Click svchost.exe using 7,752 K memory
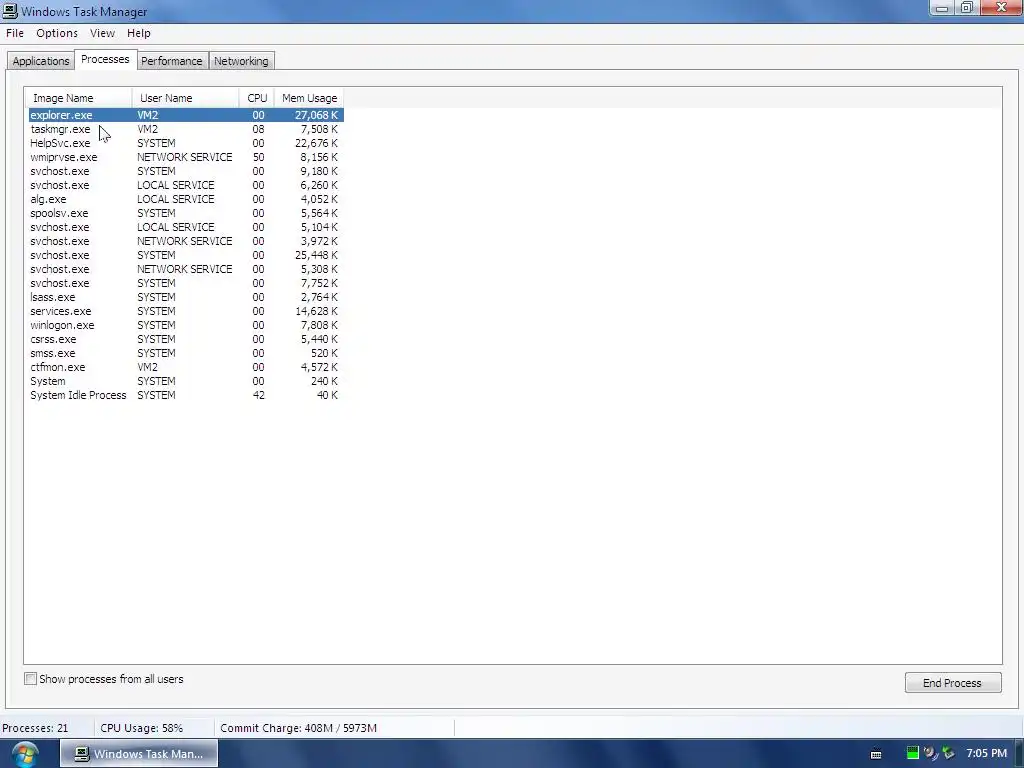 pyautogui.click(x=186, y=283)
